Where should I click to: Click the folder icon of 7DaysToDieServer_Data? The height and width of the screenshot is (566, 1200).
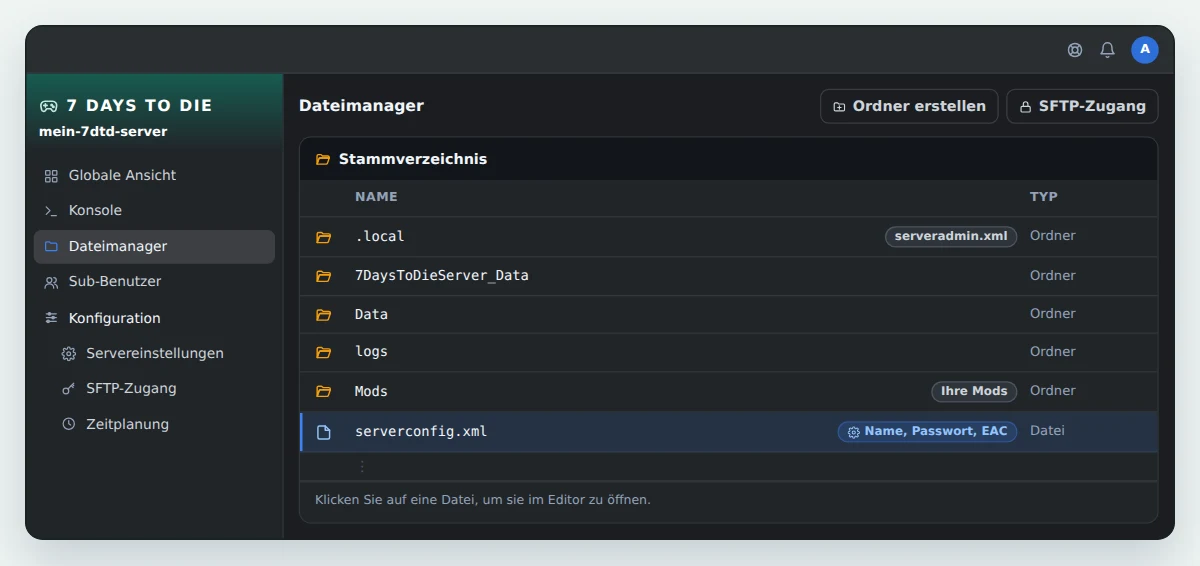point(323,276)
